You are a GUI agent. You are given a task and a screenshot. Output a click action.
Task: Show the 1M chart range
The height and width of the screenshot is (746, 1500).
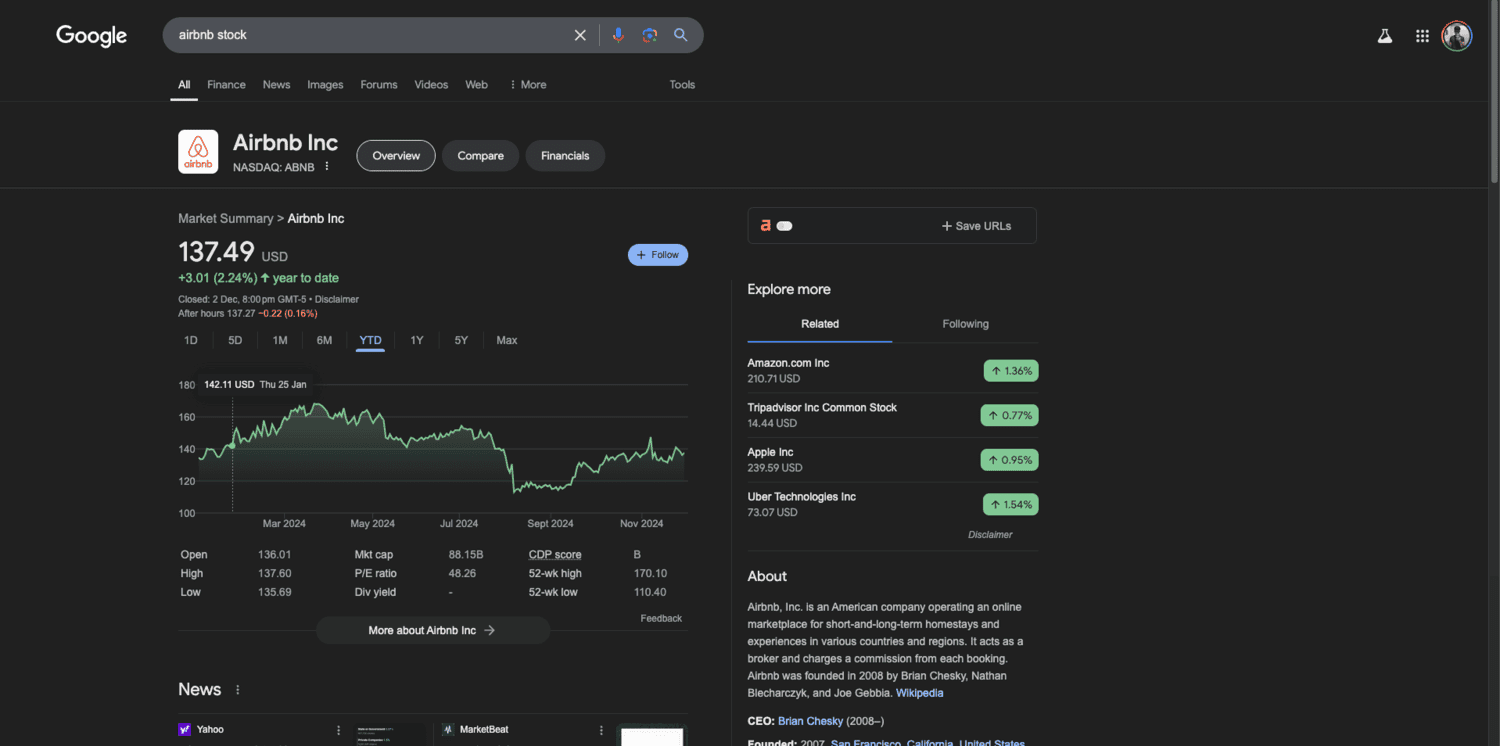tap(280, 341)
